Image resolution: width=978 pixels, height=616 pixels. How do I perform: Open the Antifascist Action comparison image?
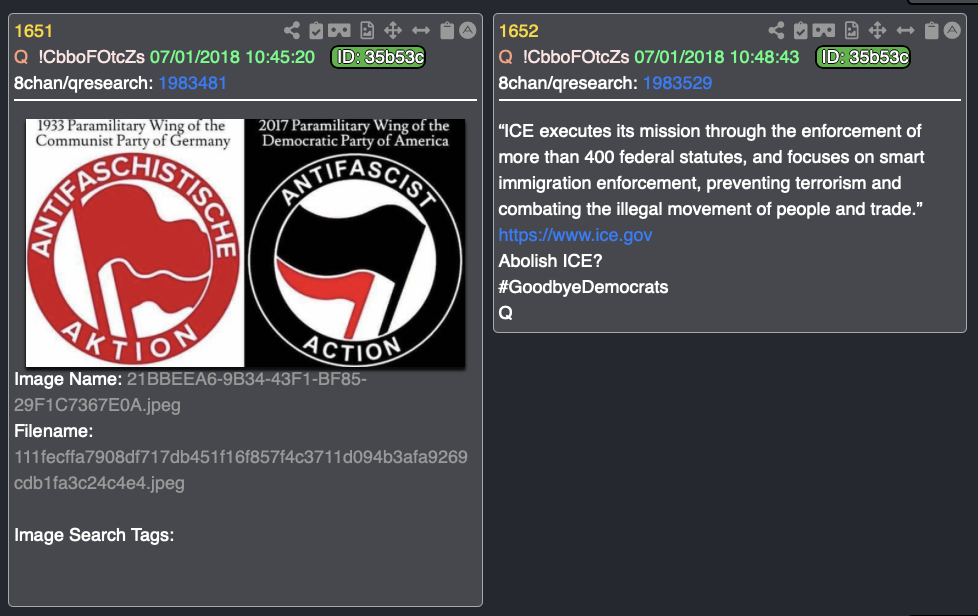(245, 243)
